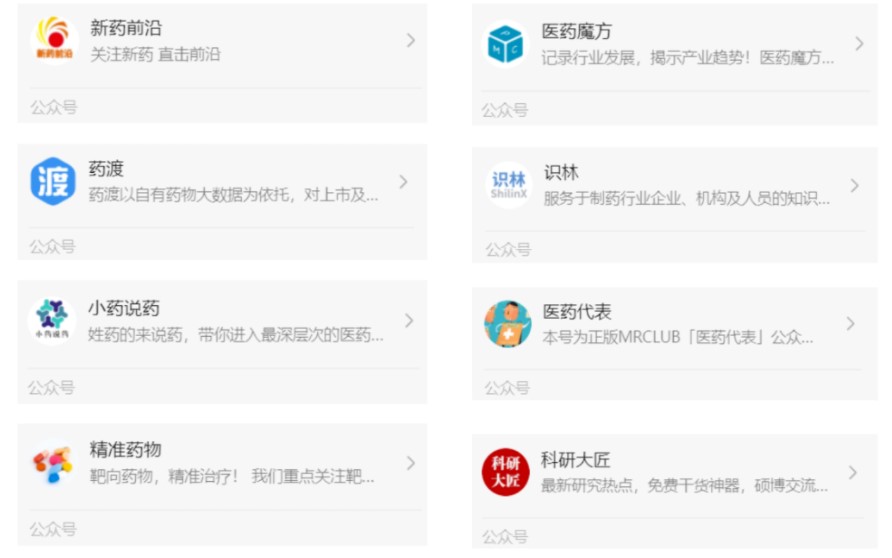Image resolution: width=892 pixels, height=558 pixels.
Task: Open the chevron on 药渡 card
Action: pyautogui.click(x=403, y=182)
